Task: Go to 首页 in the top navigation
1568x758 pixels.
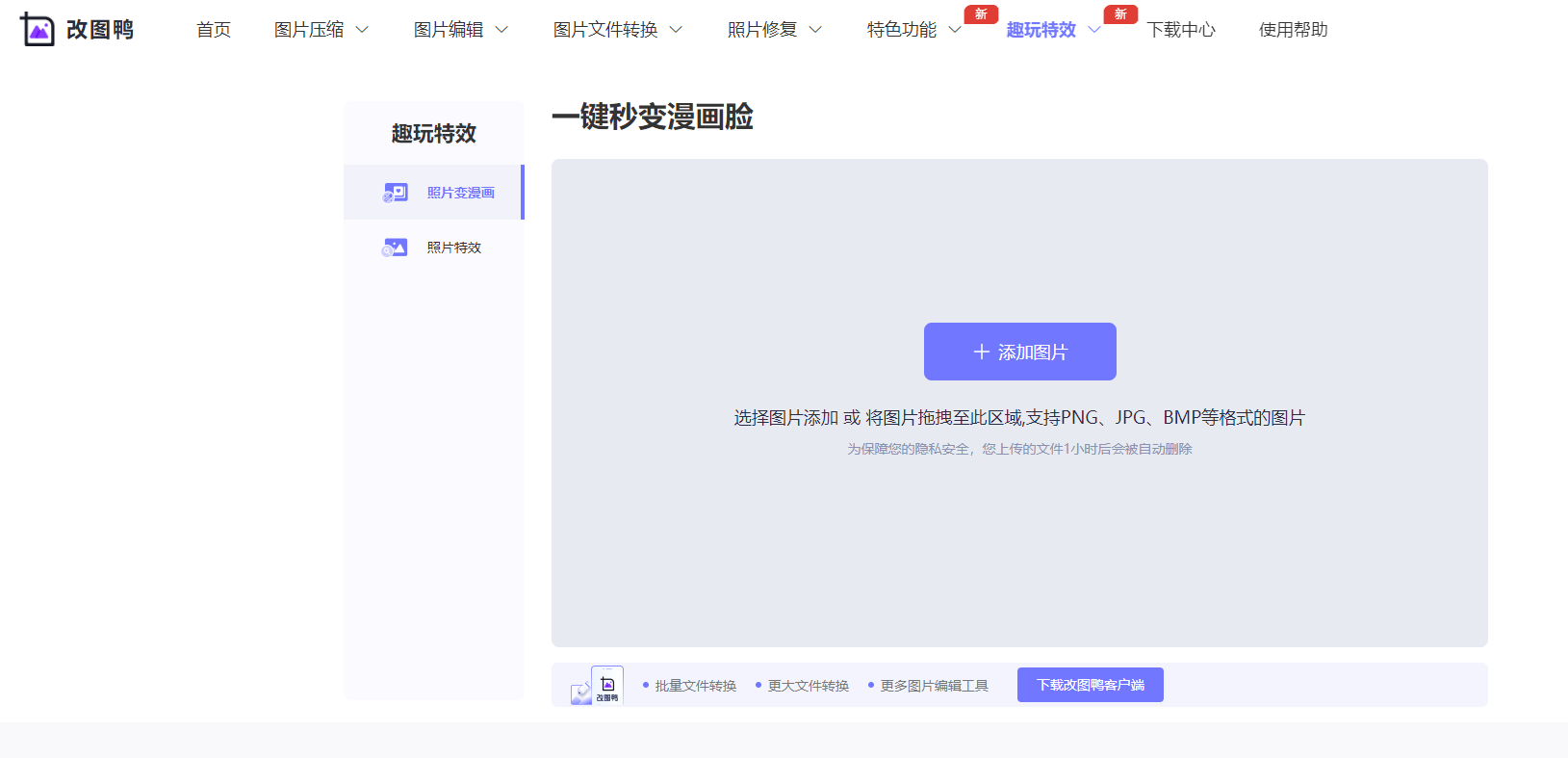Action: click(214, 30)
